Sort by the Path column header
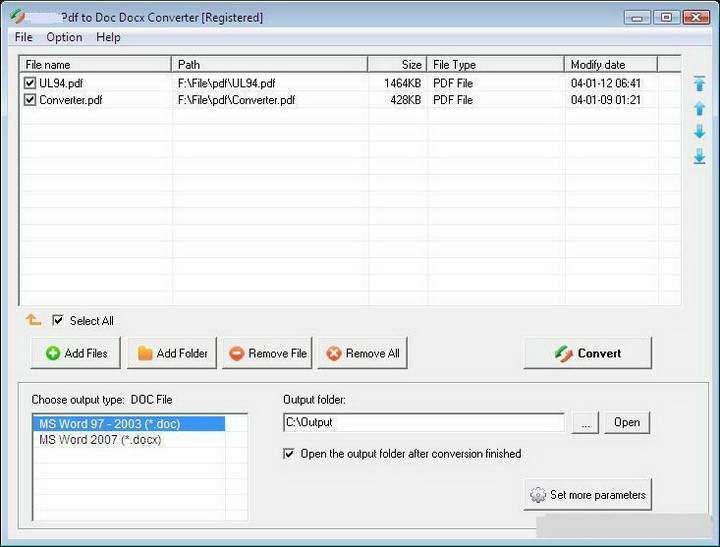This screenshot has height=547, width=720. click(x=270, y=65)
